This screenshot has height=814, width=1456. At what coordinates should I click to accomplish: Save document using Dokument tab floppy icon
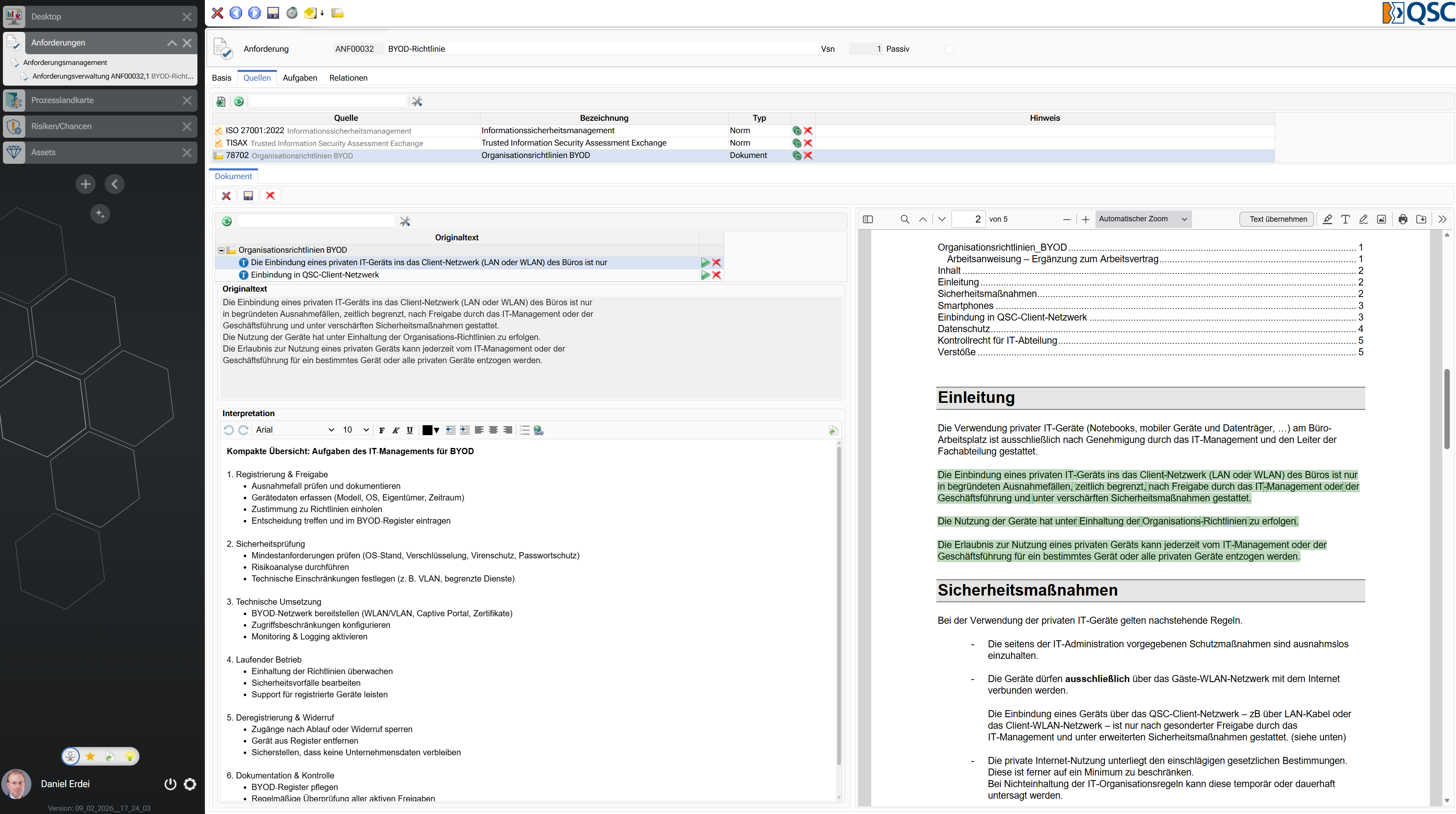tap(248, 196)
